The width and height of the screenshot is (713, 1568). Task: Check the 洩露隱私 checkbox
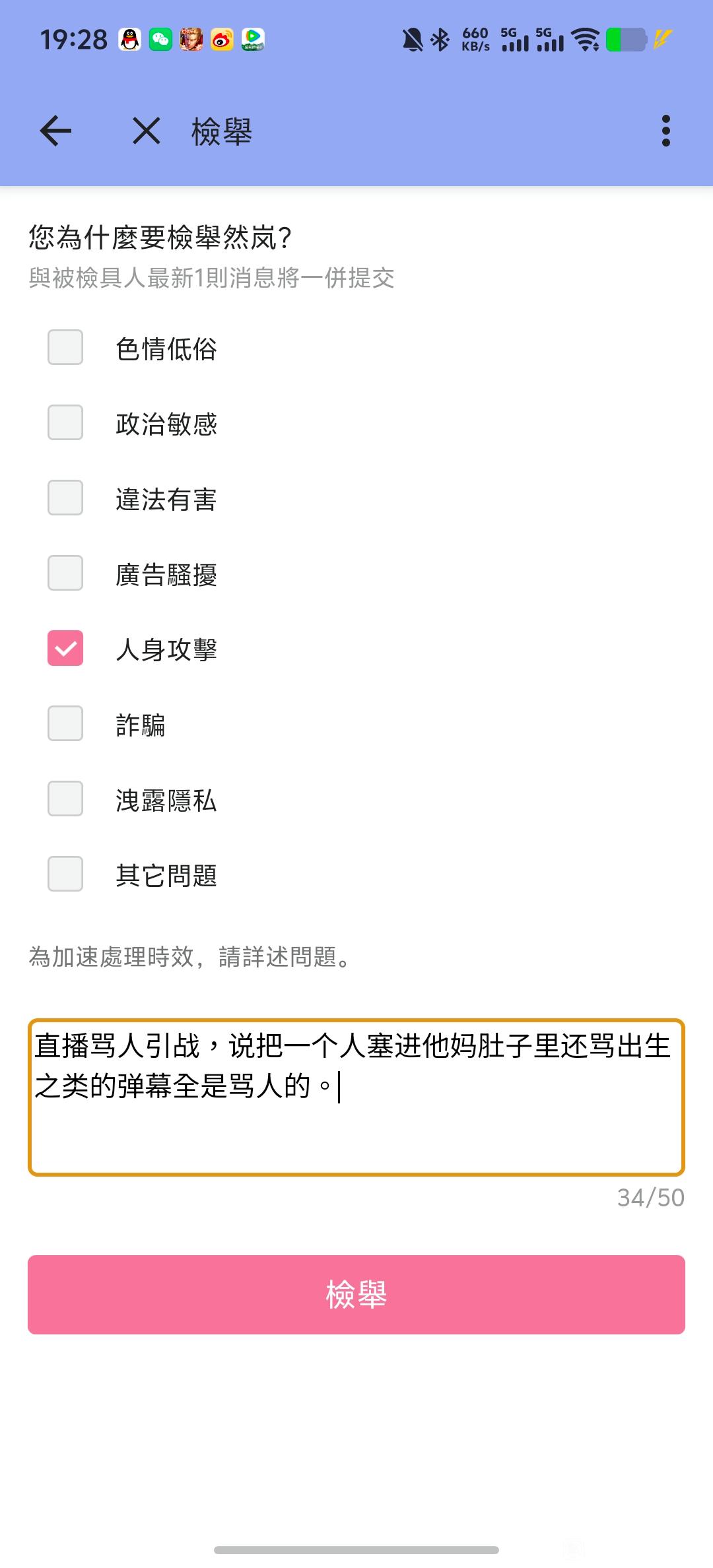(65, 799)
